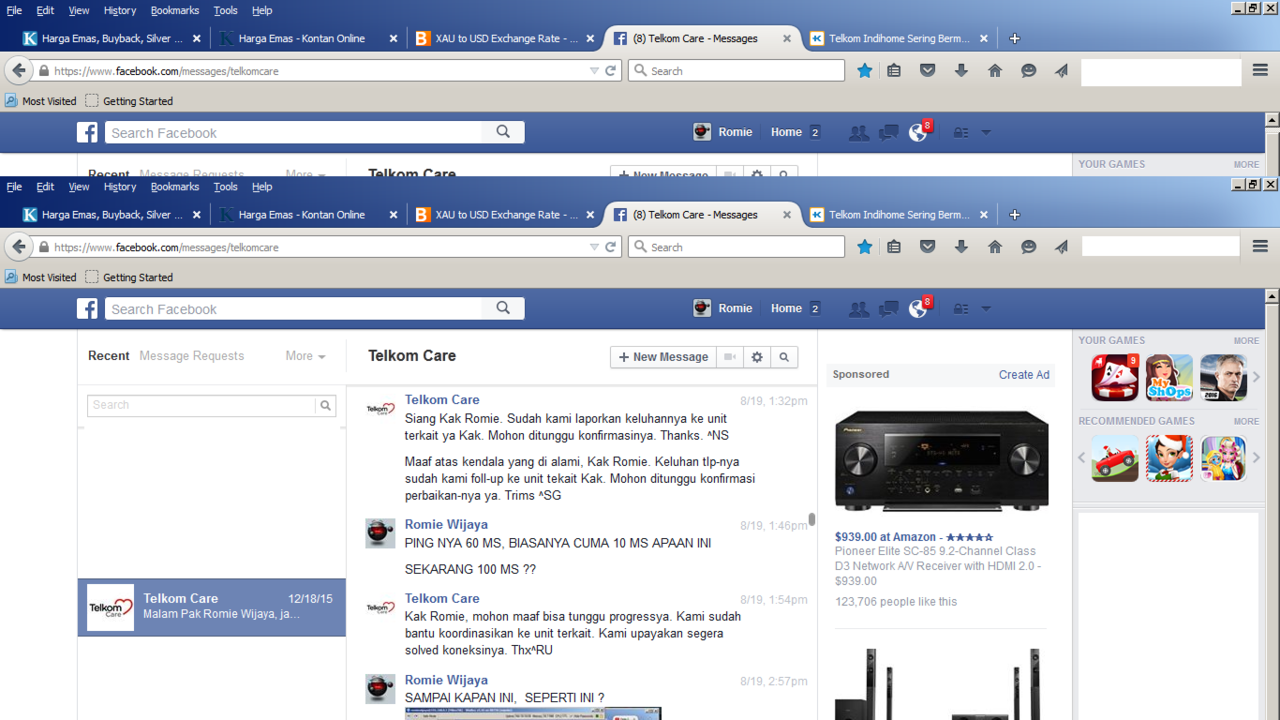Start a video call with Telkom Care
The width and height of the screenshot is (1280, 720).
coord(731,357)
